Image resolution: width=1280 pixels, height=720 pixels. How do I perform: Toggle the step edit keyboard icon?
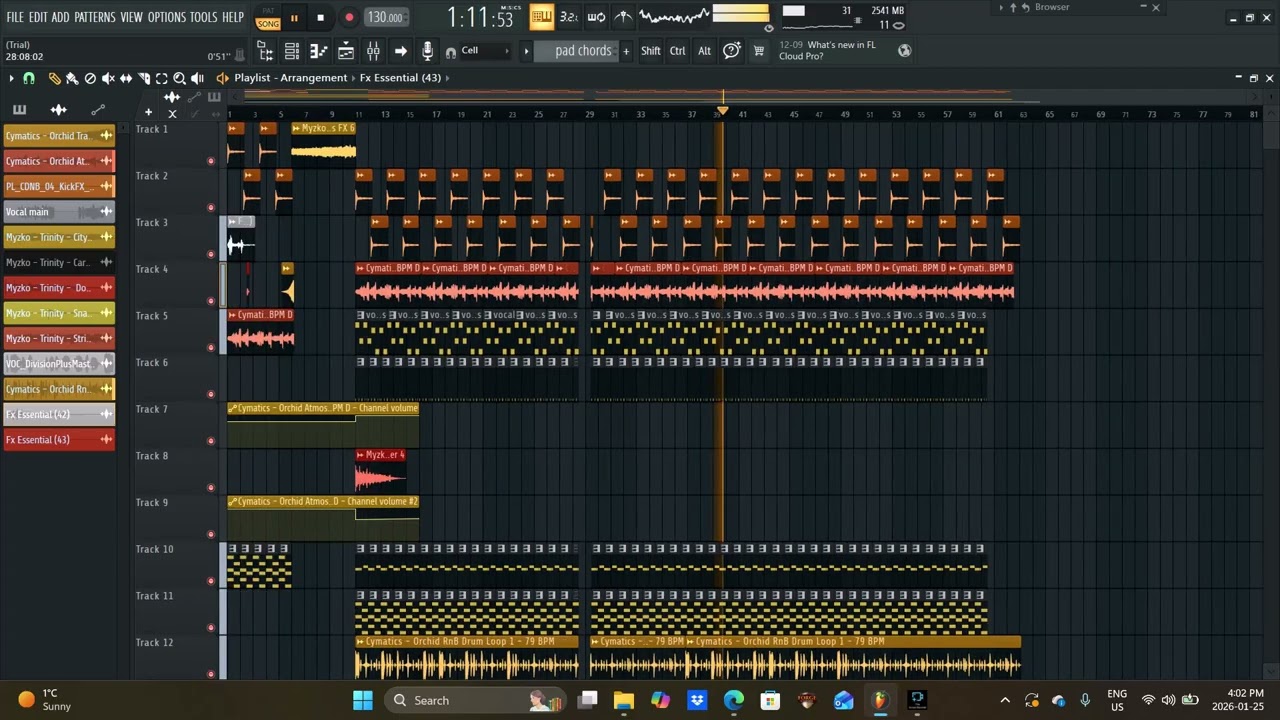(x=541, y=17)
